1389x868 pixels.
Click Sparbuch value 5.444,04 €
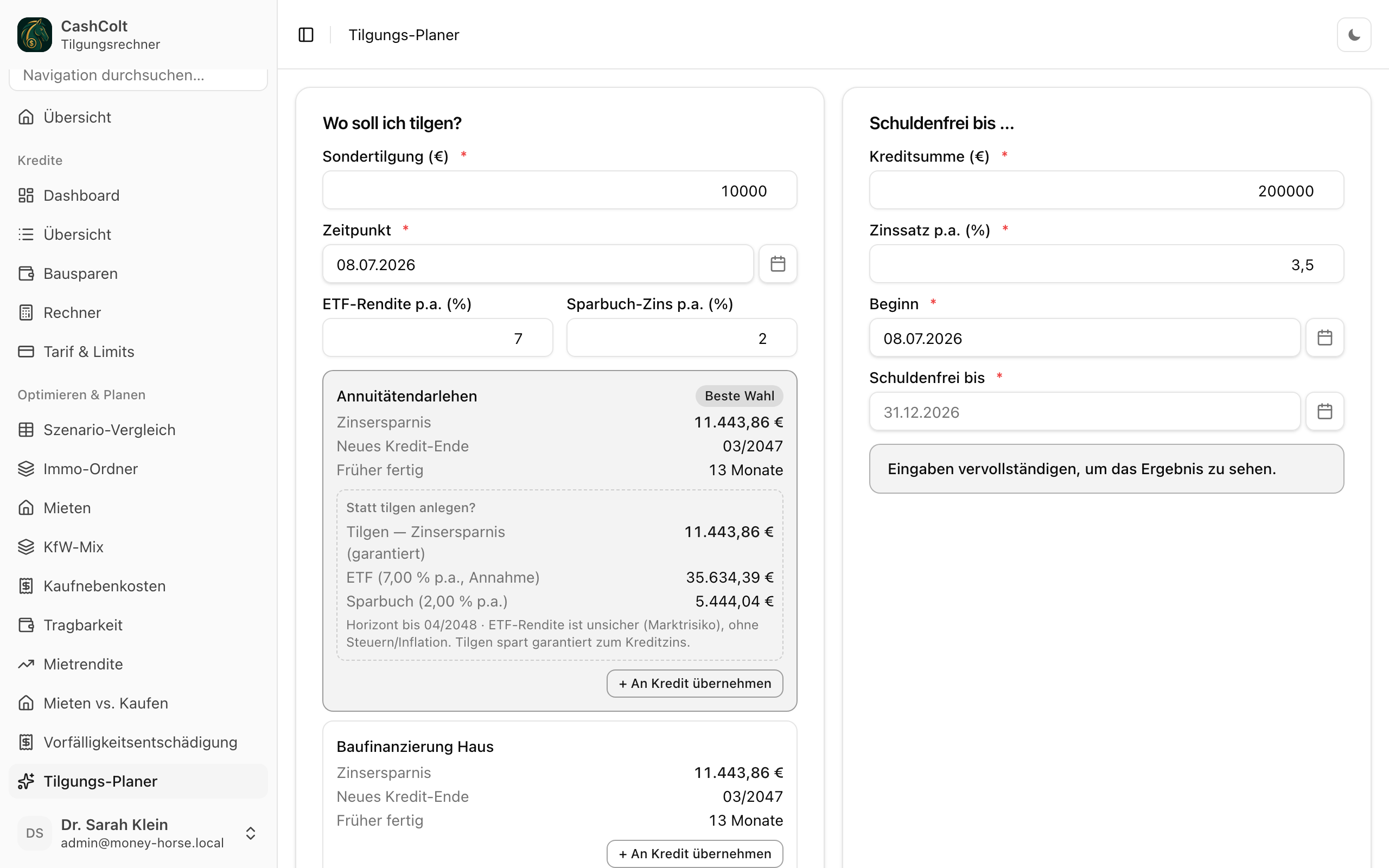click(x=734, y=601)
